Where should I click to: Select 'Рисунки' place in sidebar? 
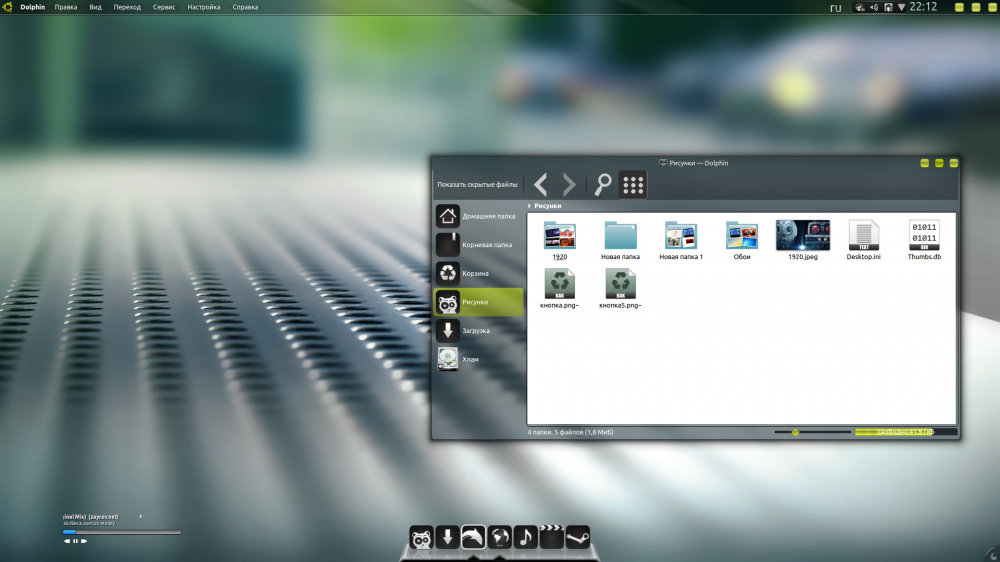pyautogui.click(x=478, y=302)
